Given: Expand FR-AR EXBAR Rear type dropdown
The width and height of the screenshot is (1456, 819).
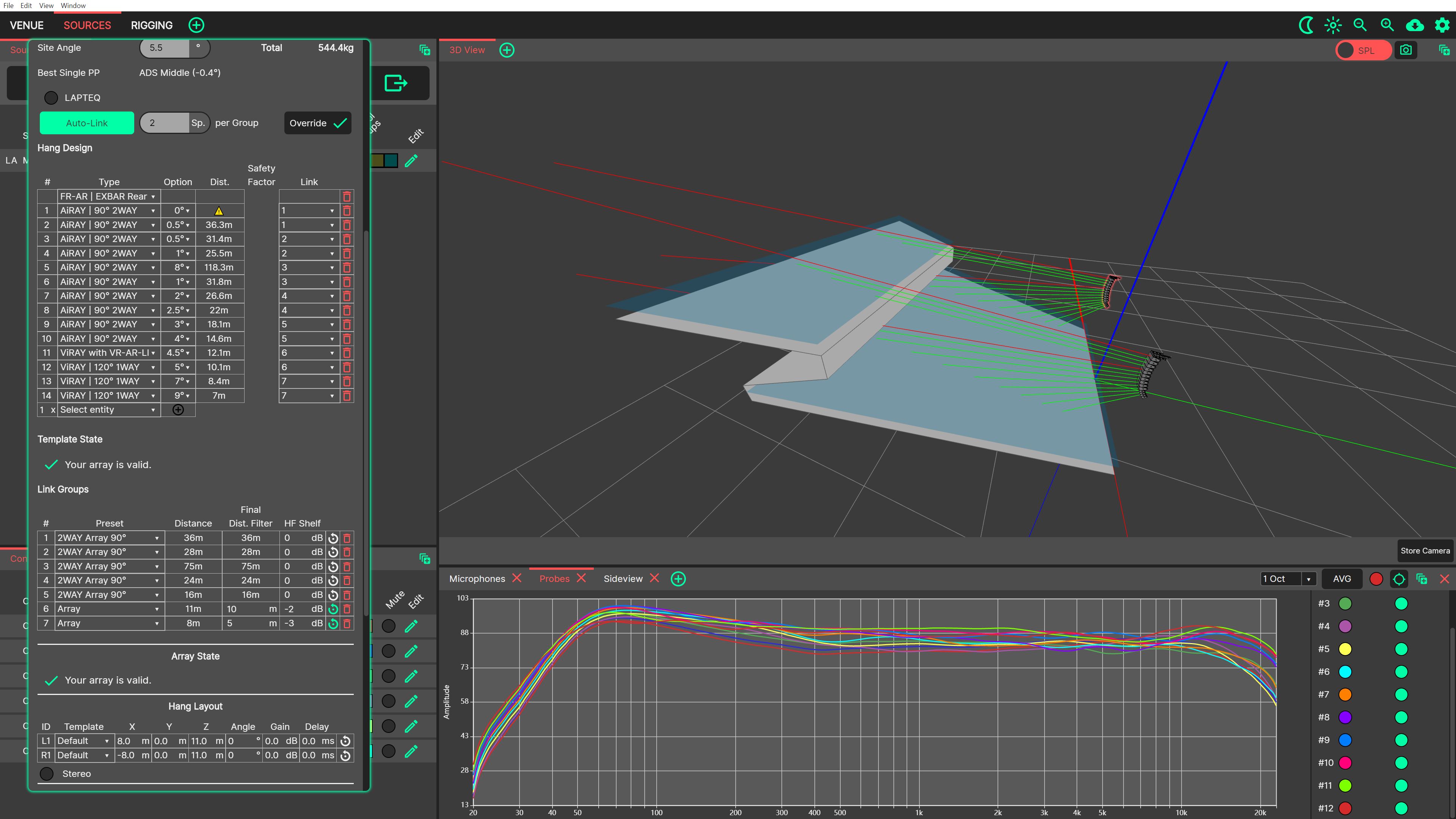Looking at the screenshot, I should click(107, 196).
